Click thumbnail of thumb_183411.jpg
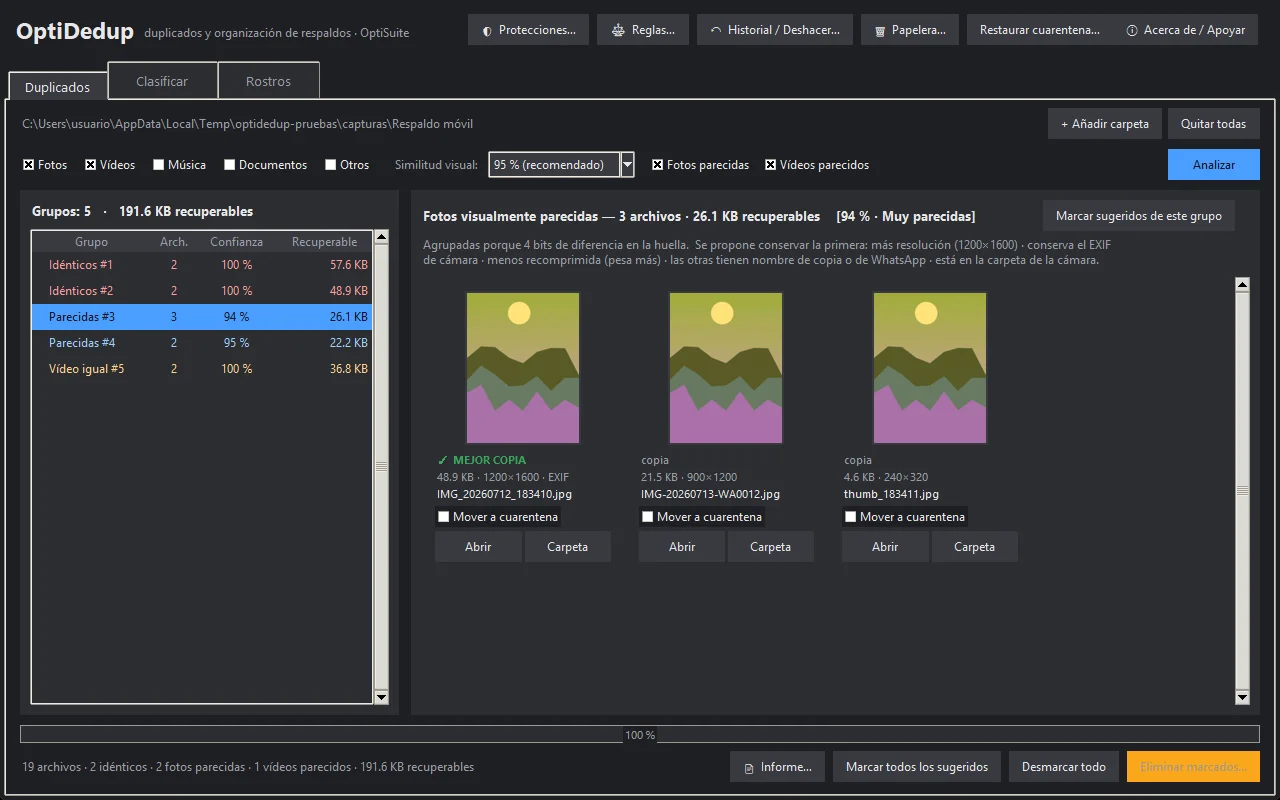 tap(930, 368)
